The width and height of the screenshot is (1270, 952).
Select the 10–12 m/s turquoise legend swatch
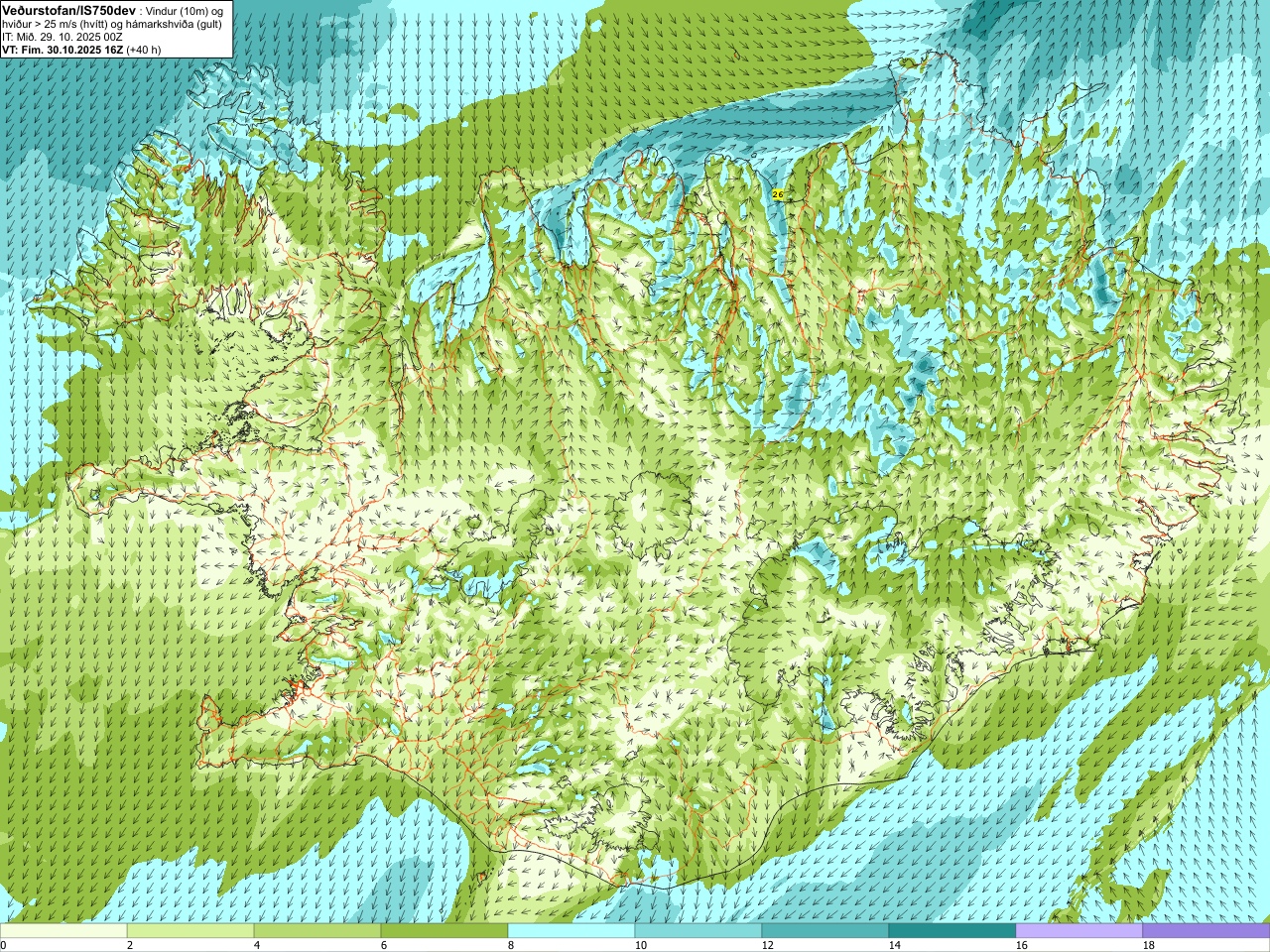(698, 931)
